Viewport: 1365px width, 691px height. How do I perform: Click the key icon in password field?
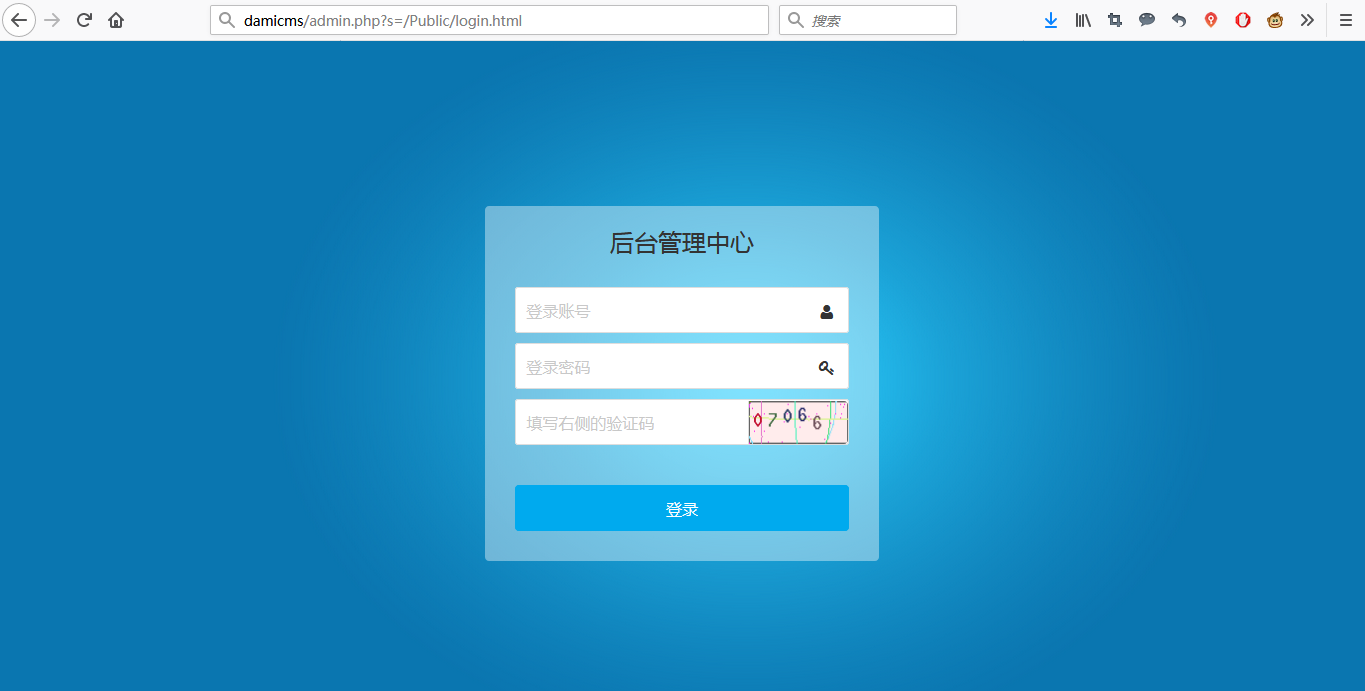pyautogui.click(x=826, y=368)
